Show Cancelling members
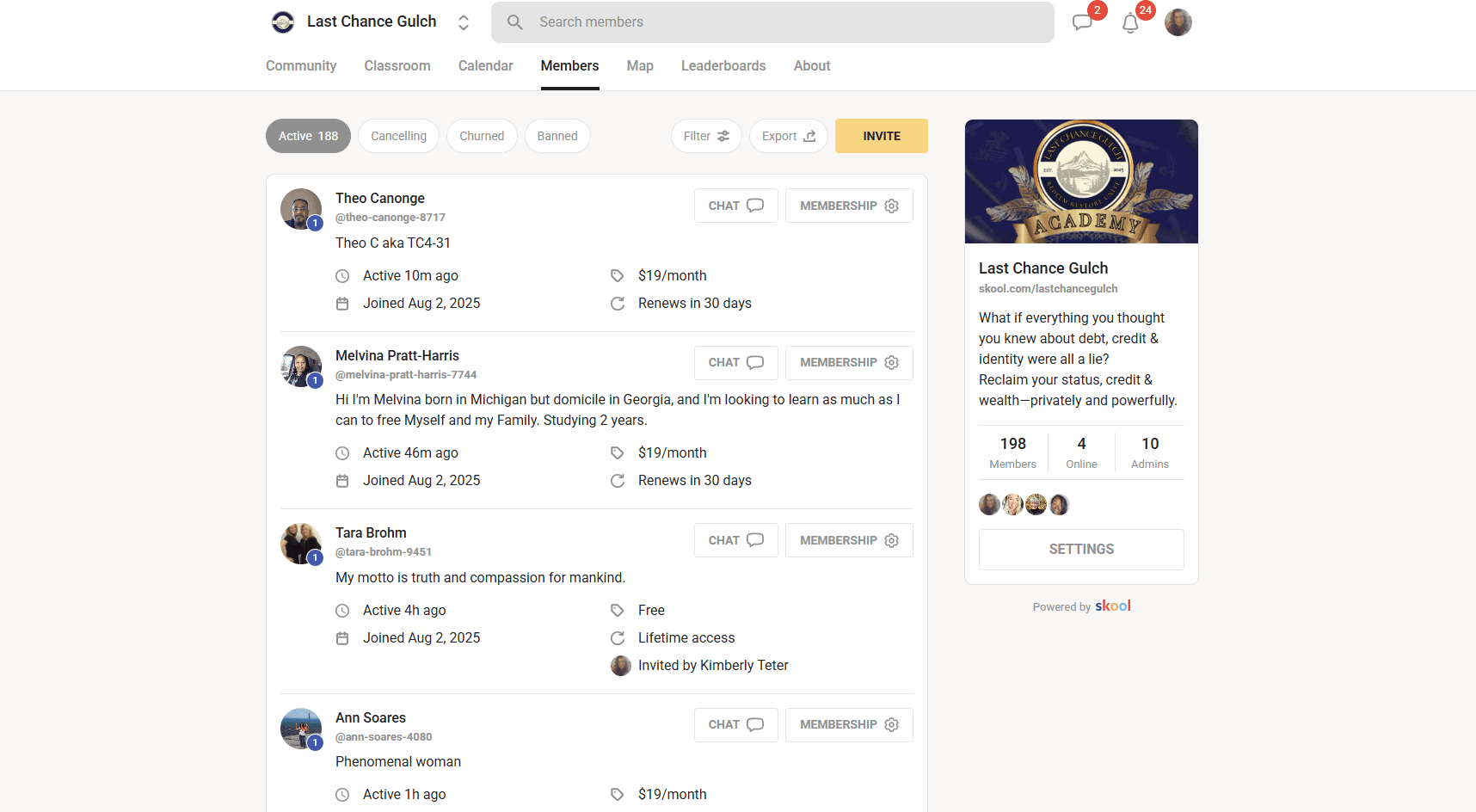This screenshot has height=812, width=1476. click(x=398, y=136)
